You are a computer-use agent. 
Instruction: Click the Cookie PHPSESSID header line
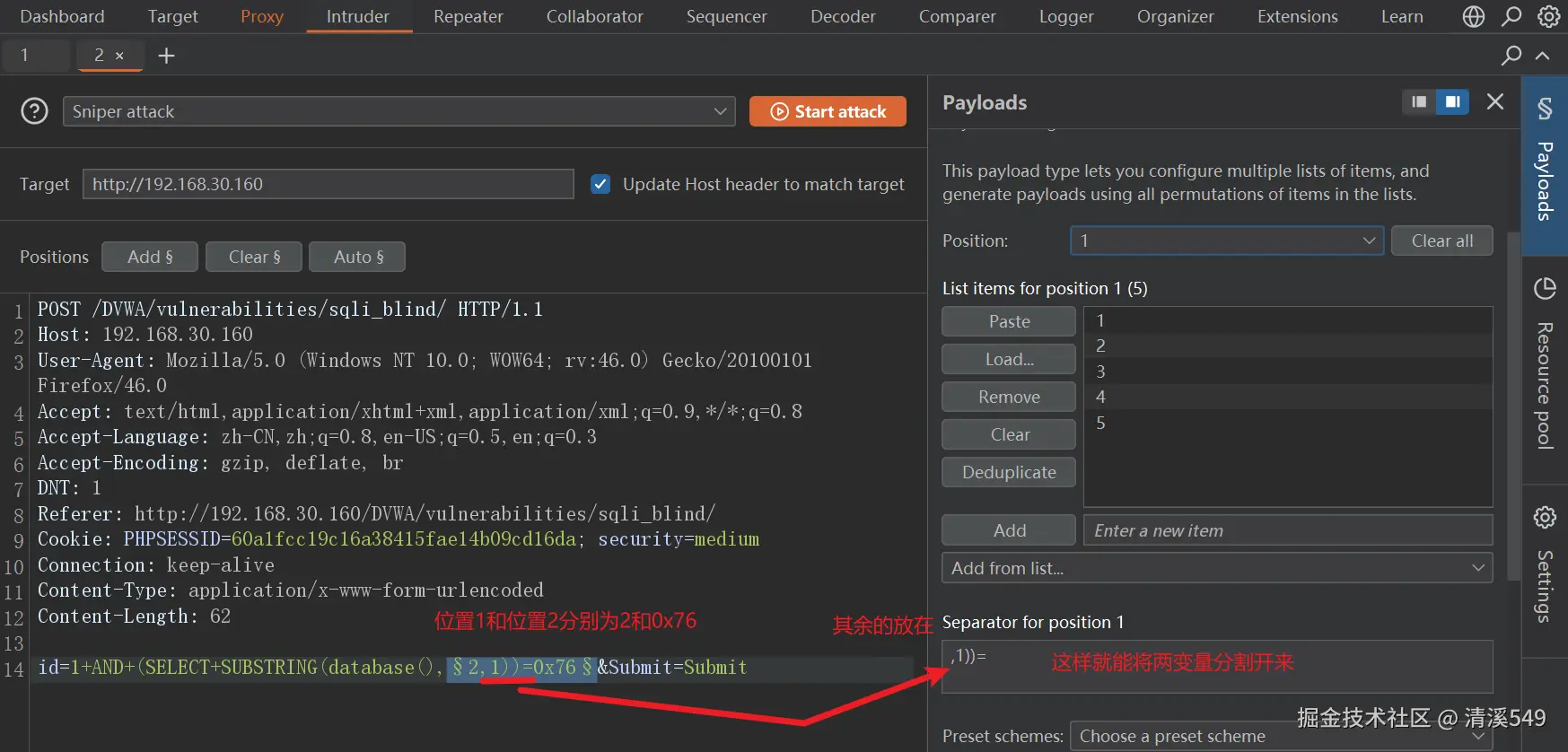[x=399, y=538]
